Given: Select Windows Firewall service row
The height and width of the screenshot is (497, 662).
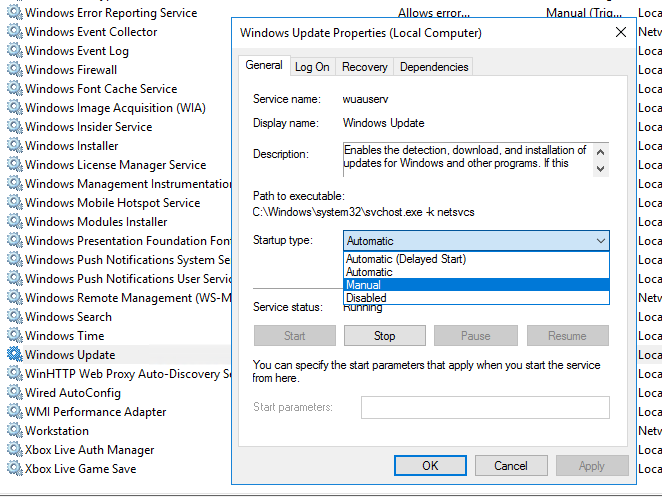Looking at the screenshot, I should pyautogui.click(x=71, y=70).
